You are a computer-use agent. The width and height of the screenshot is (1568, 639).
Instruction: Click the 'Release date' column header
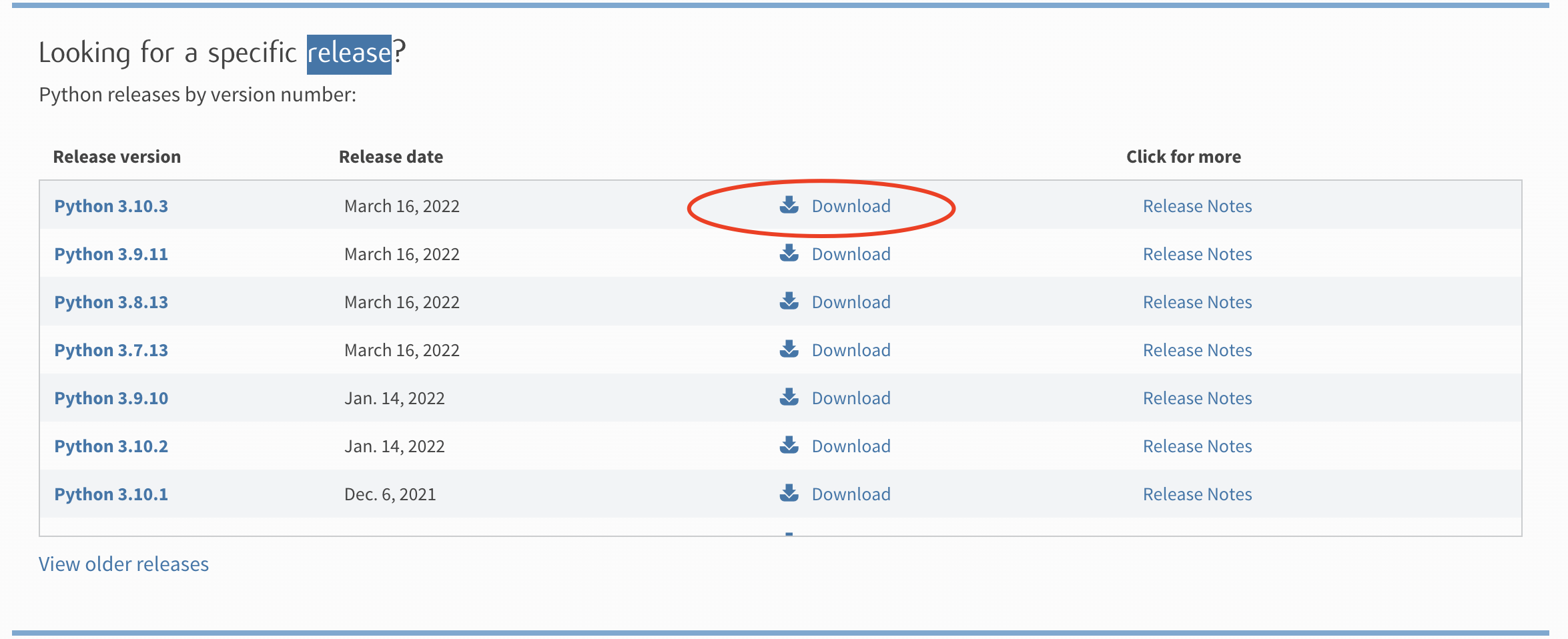(x=391, y=157)
